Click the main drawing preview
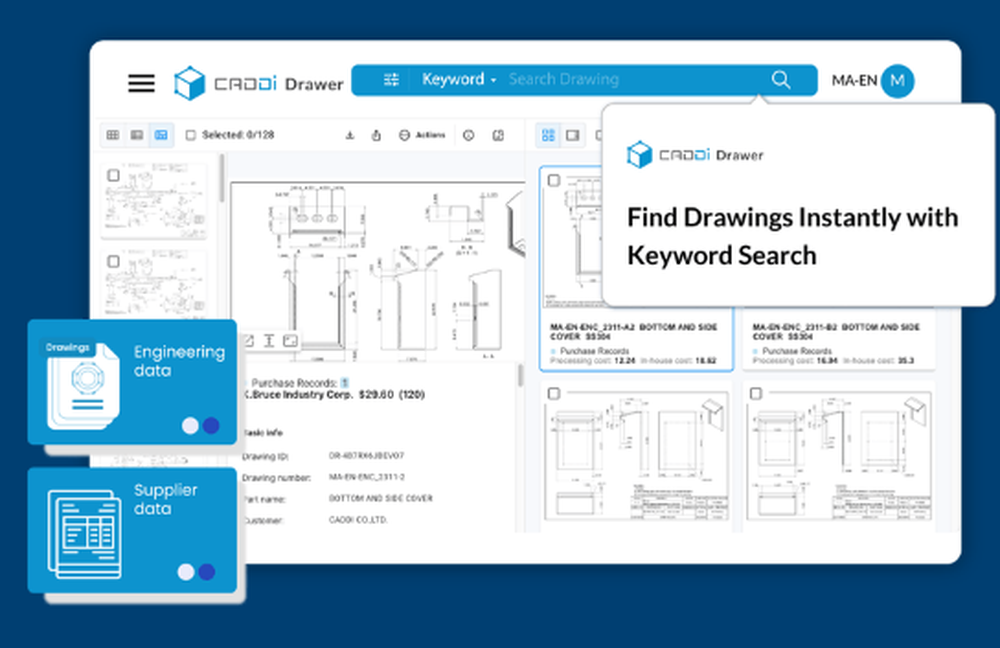The height and width of the screenshot is (648, 1000). pos(378,271)
